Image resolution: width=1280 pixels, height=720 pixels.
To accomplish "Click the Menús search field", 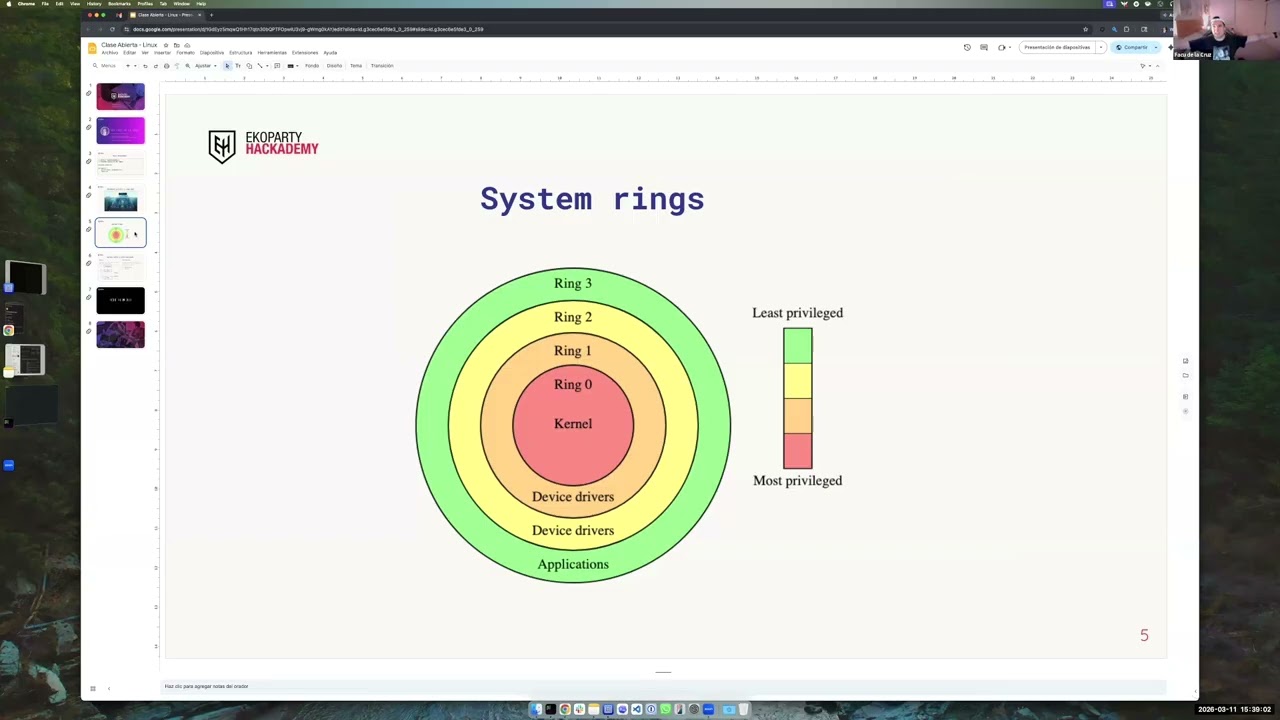I will pos(106,66).
